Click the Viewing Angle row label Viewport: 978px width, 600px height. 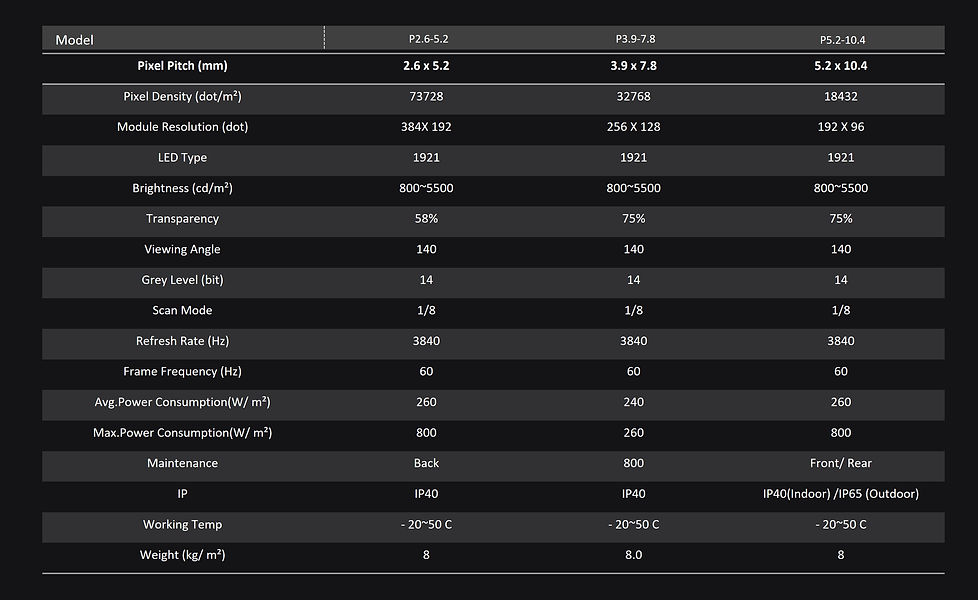click(x=182, y=249)
